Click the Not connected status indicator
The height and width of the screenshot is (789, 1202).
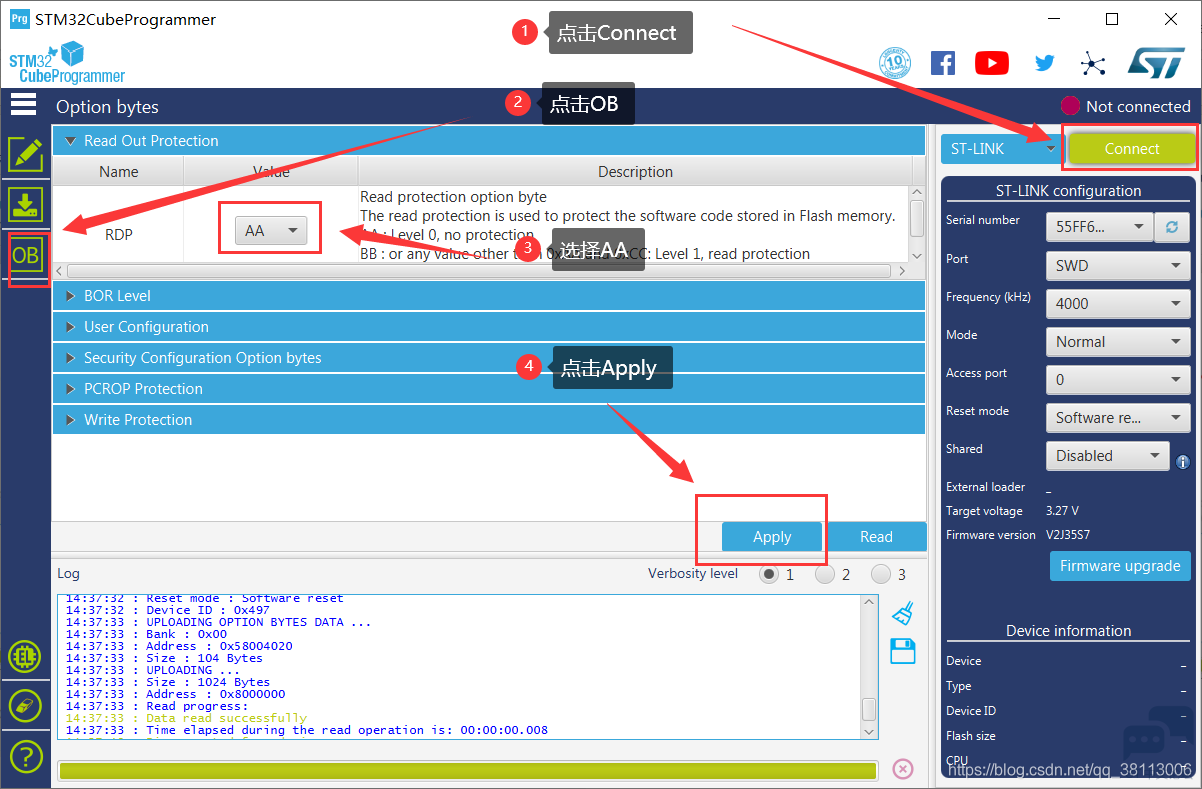(1126, 106)
